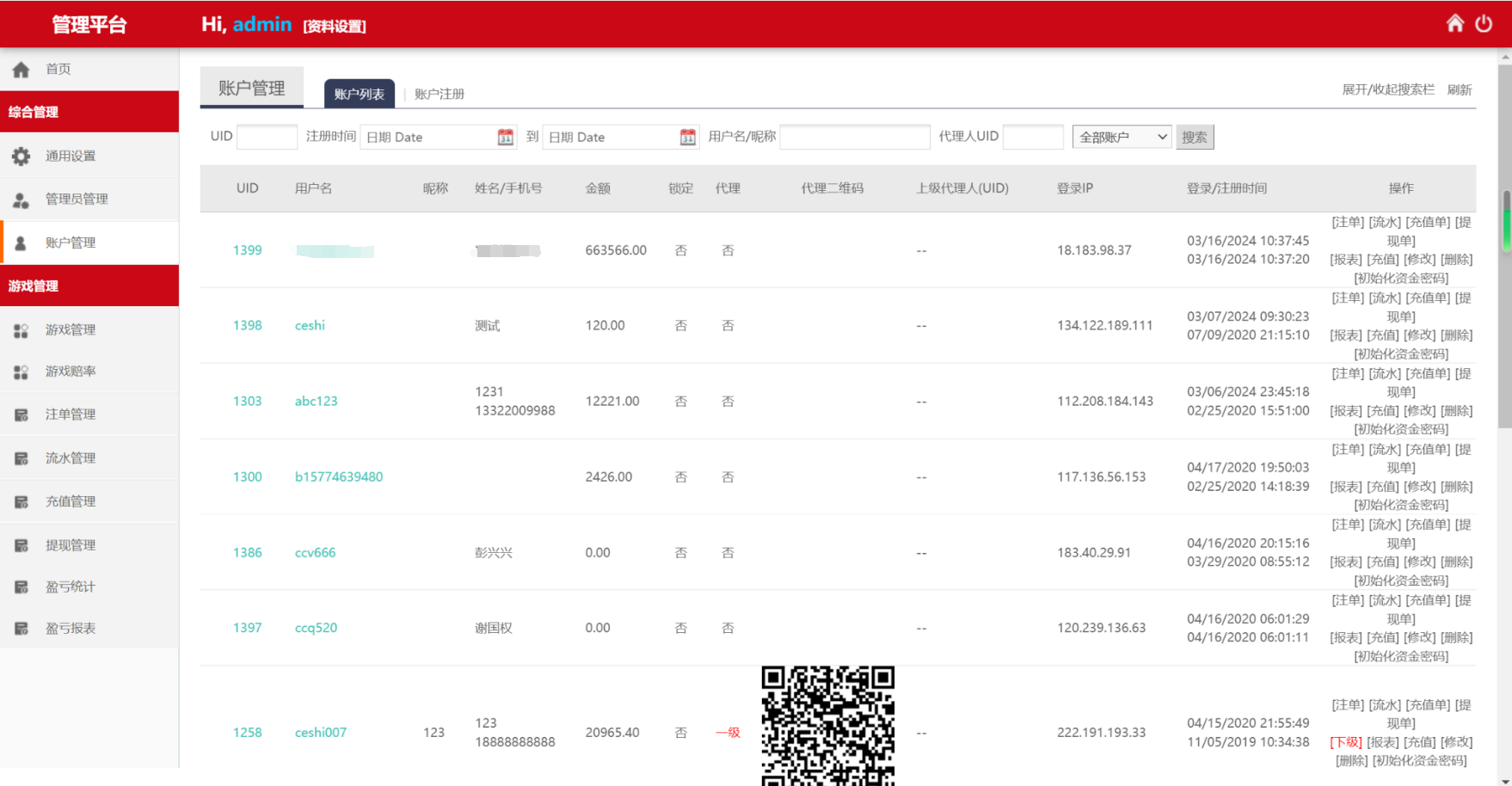
Task: Click the 管理员管理 sidebar icon
Action: click(21, 200)
